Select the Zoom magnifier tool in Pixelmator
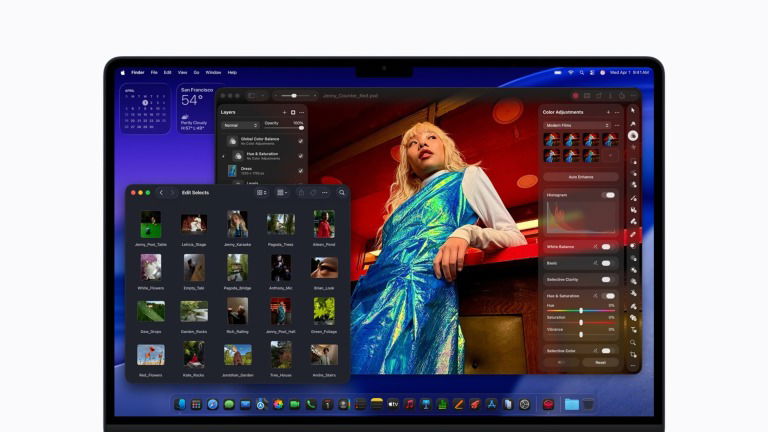This screenshot has width=768, height=432. click(x=633, y=342)
